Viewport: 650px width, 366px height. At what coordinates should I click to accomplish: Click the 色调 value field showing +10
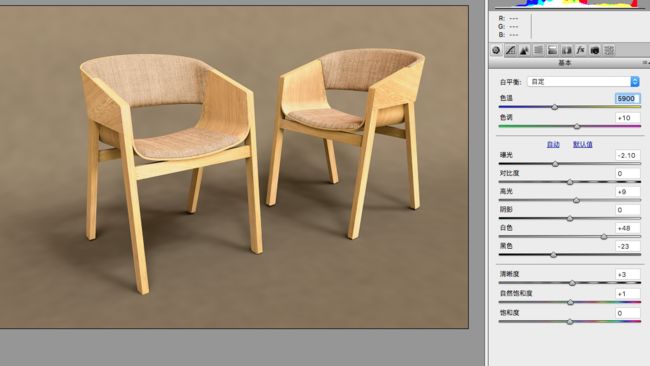(628, 118)
